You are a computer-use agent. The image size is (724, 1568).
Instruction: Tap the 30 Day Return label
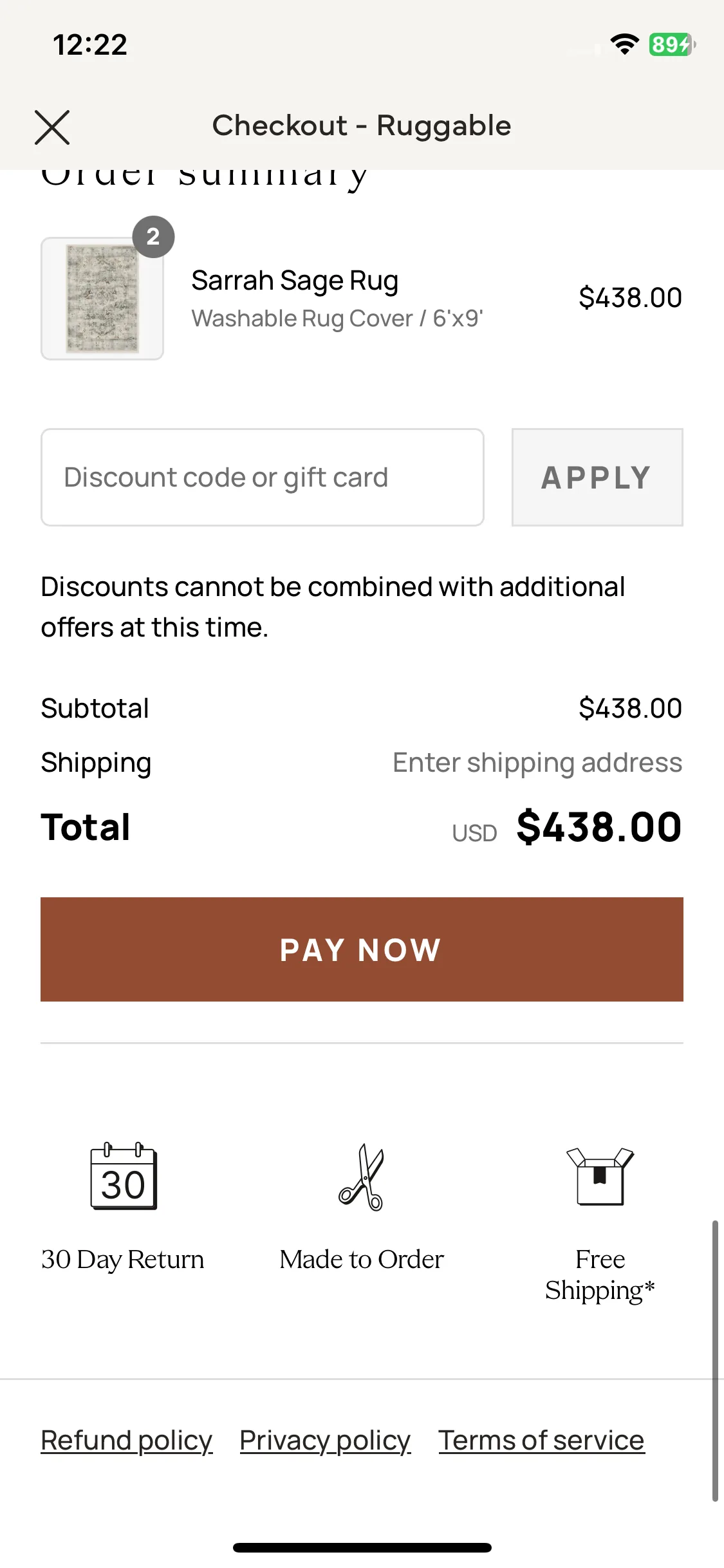tap(122, 1260)
